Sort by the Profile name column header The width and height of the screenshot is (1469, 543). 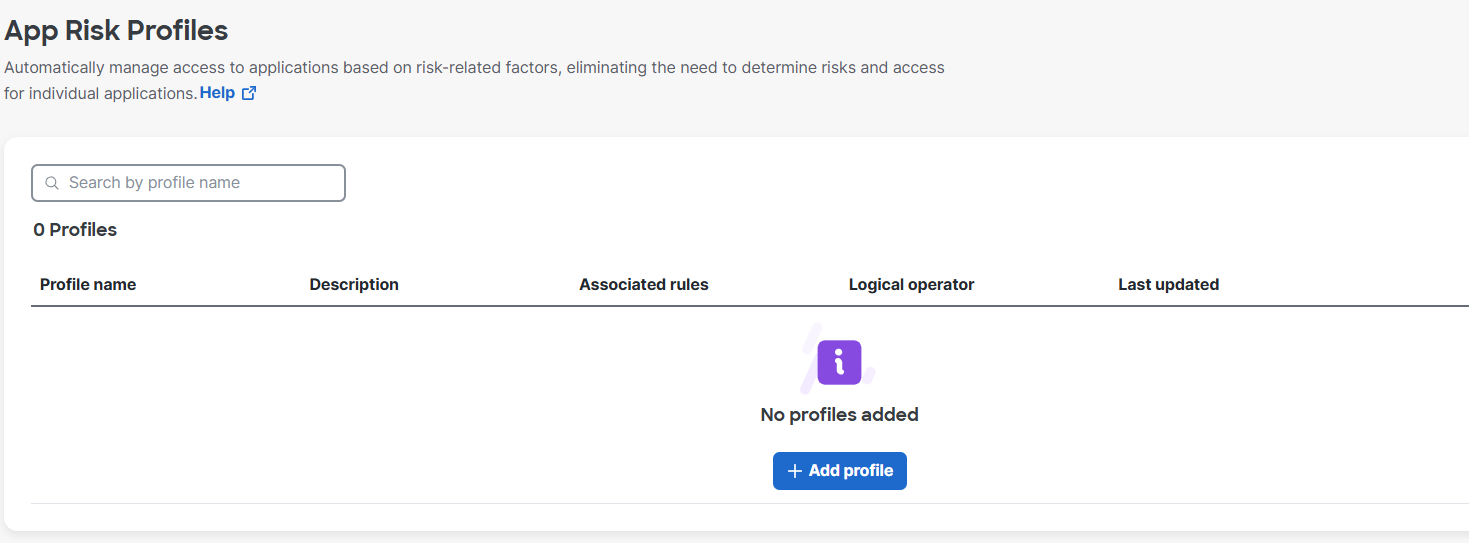tap(88, 284)
